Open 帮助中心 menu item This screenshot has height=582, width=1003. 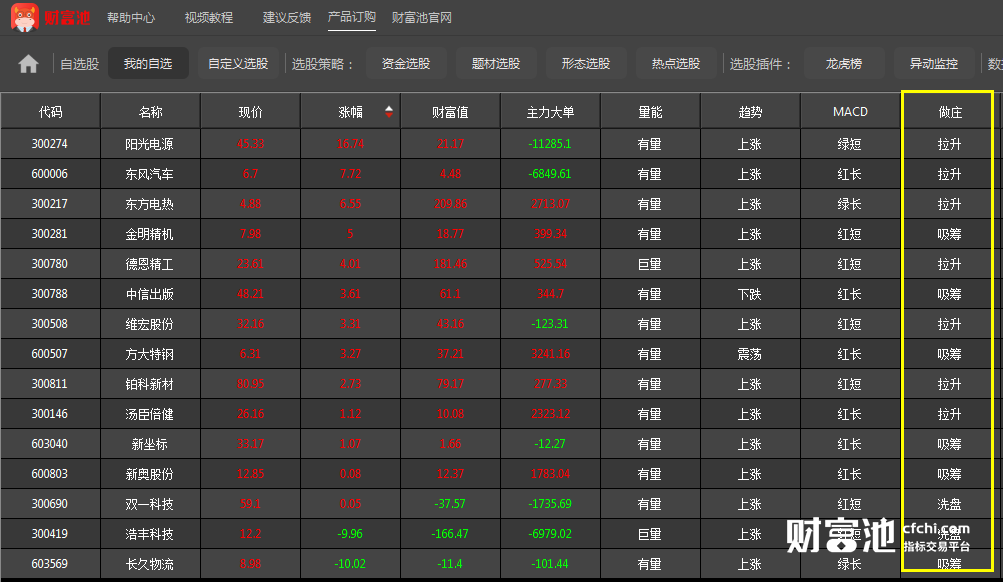(131, 18)
